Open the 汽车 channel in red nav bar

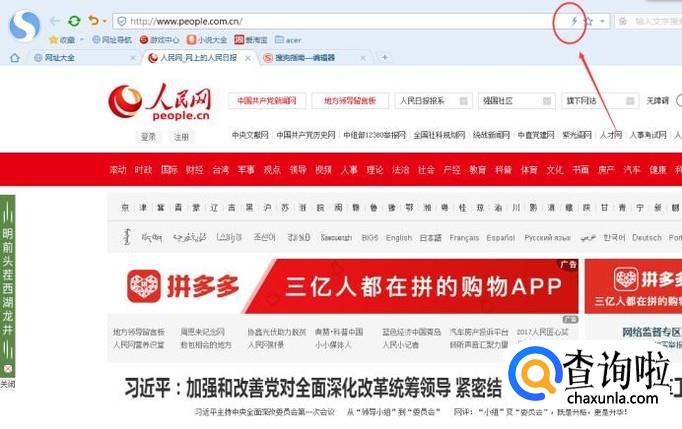(632, 170)
